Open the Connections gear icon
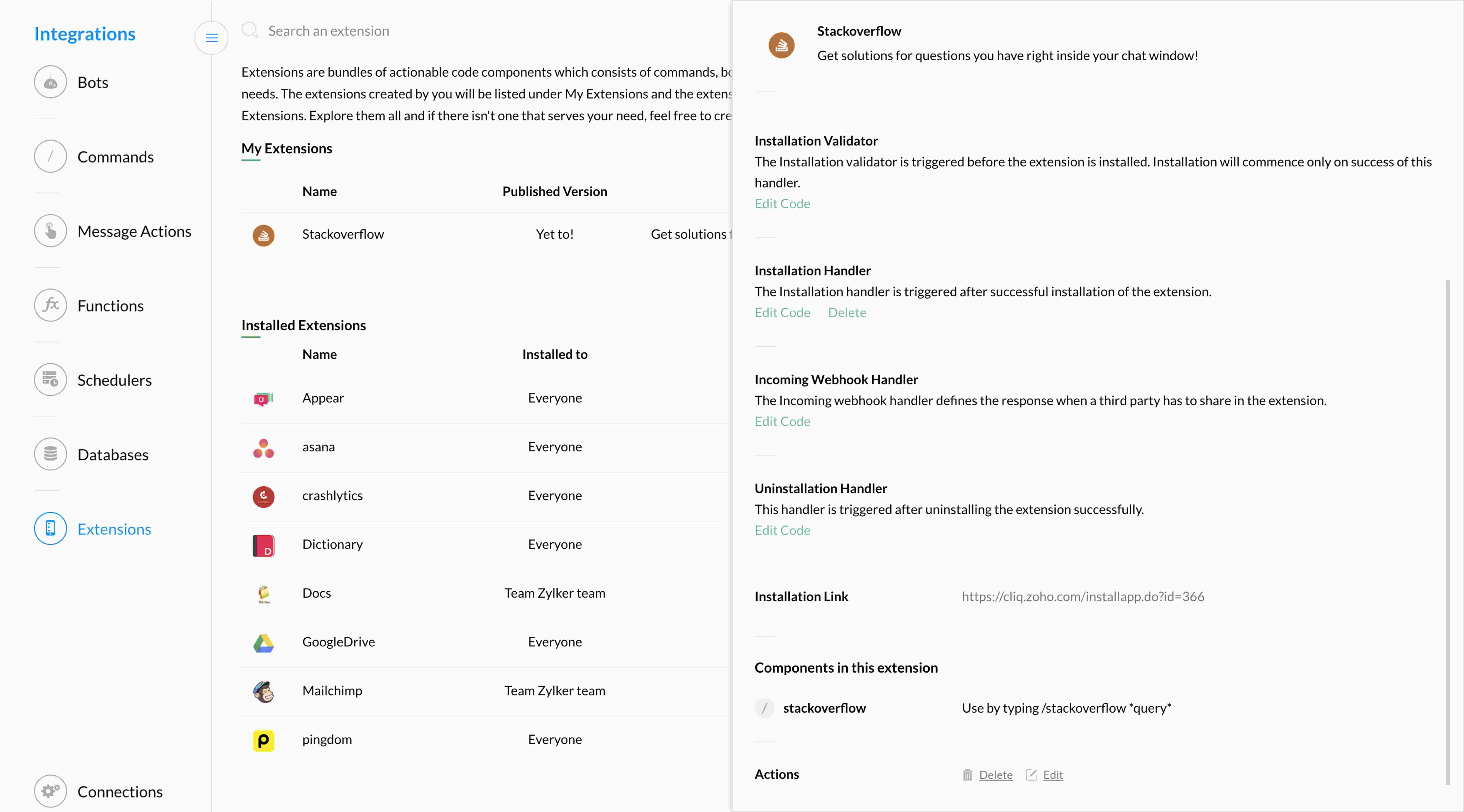 [51, 792]
